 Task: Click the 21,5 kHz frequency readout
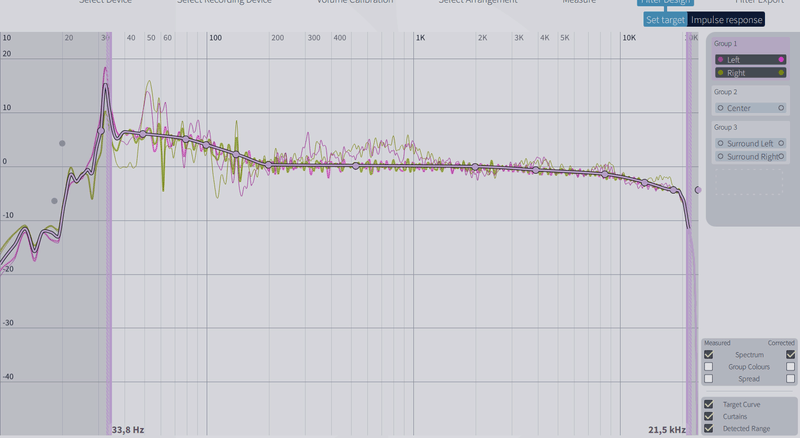[x=667, y=430]
